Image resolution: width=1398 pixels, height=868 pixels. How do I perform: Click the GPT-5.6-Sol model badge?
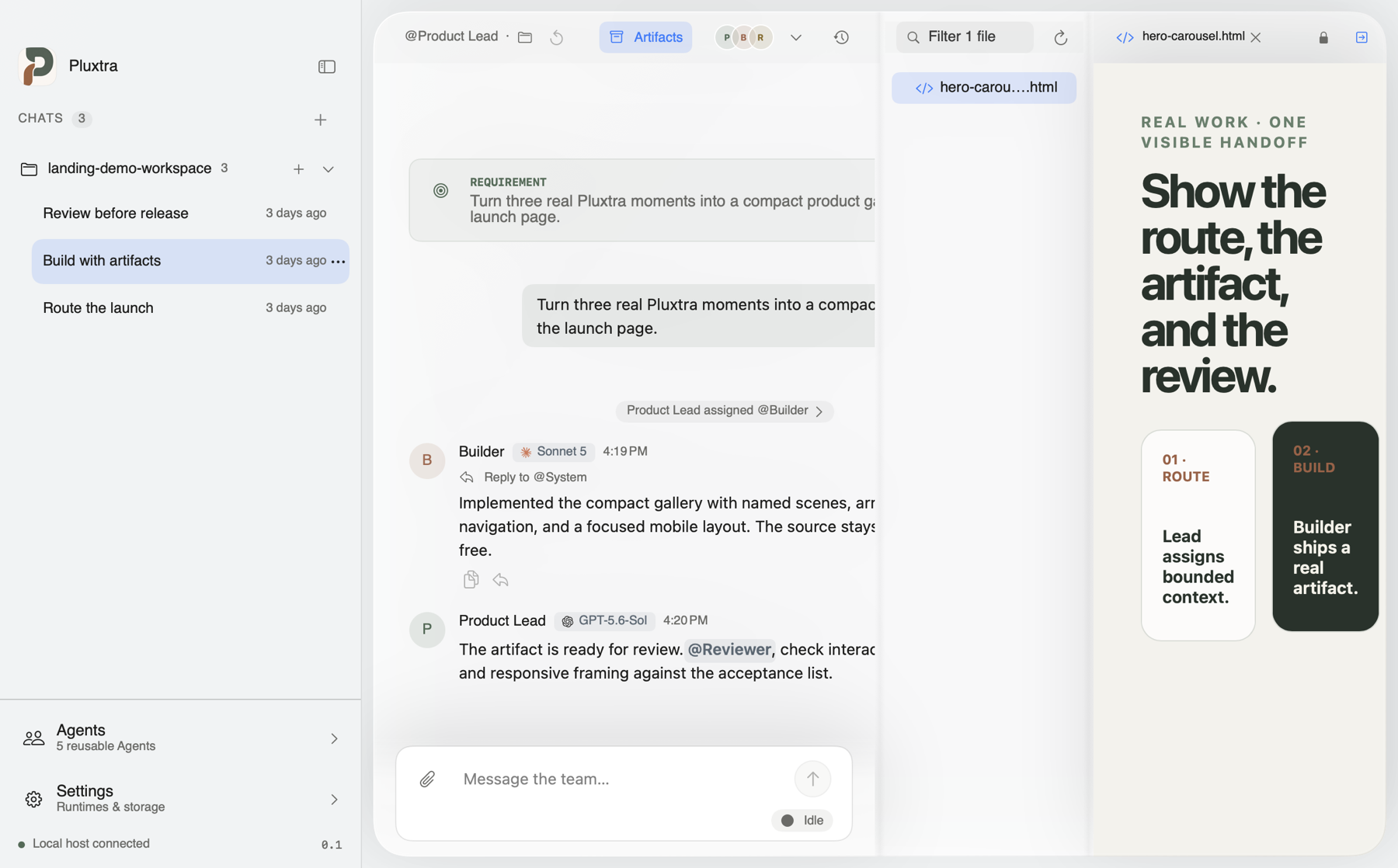[605, 621]
